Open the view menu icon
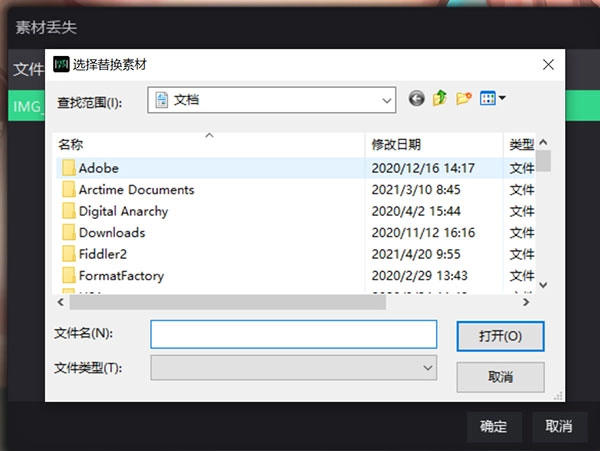 [492, 99]
